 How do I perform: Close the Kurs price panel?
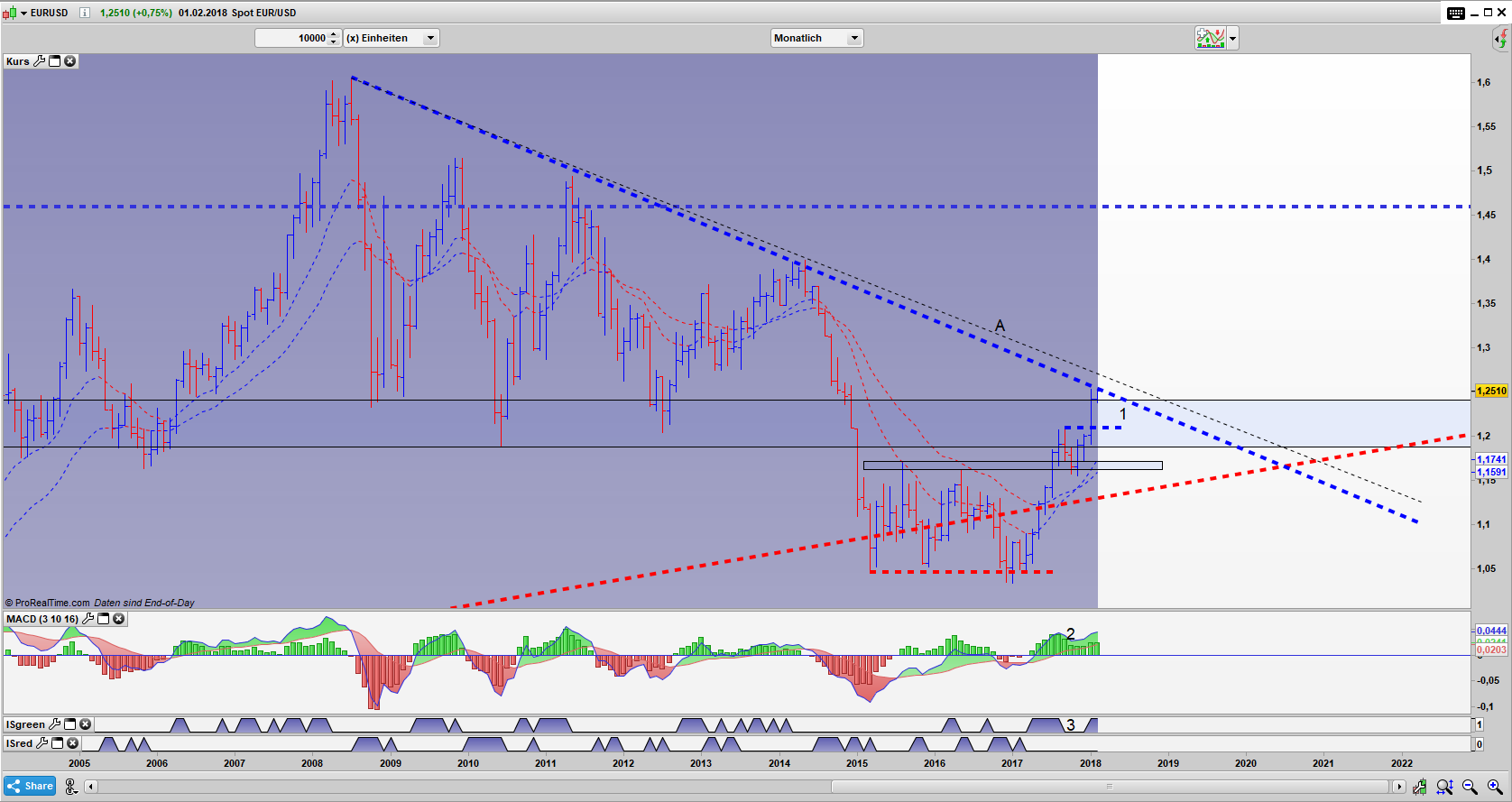(x=69, y=61)
